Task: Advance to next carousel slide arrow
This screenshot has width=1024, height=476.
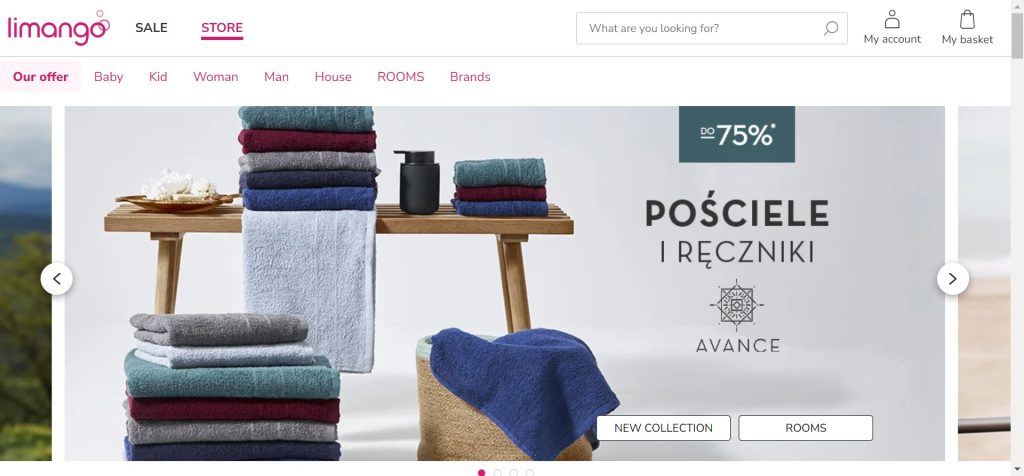Action: [x=953, y=279]
